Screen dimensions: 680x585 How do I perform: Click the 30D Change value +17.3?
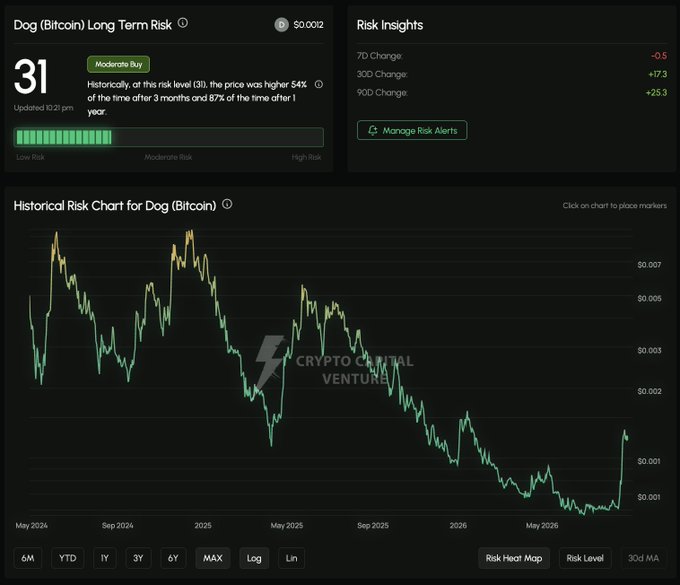657,74
